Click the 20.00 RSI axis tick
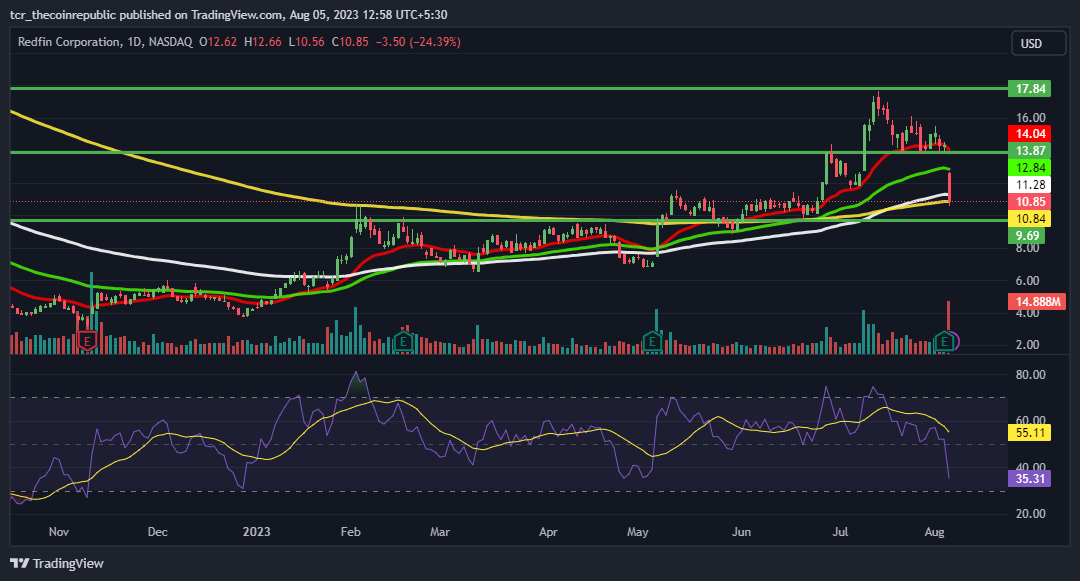Image resolution: width=1080 pixels, height=581 pixels. [x=1030, y=514]
